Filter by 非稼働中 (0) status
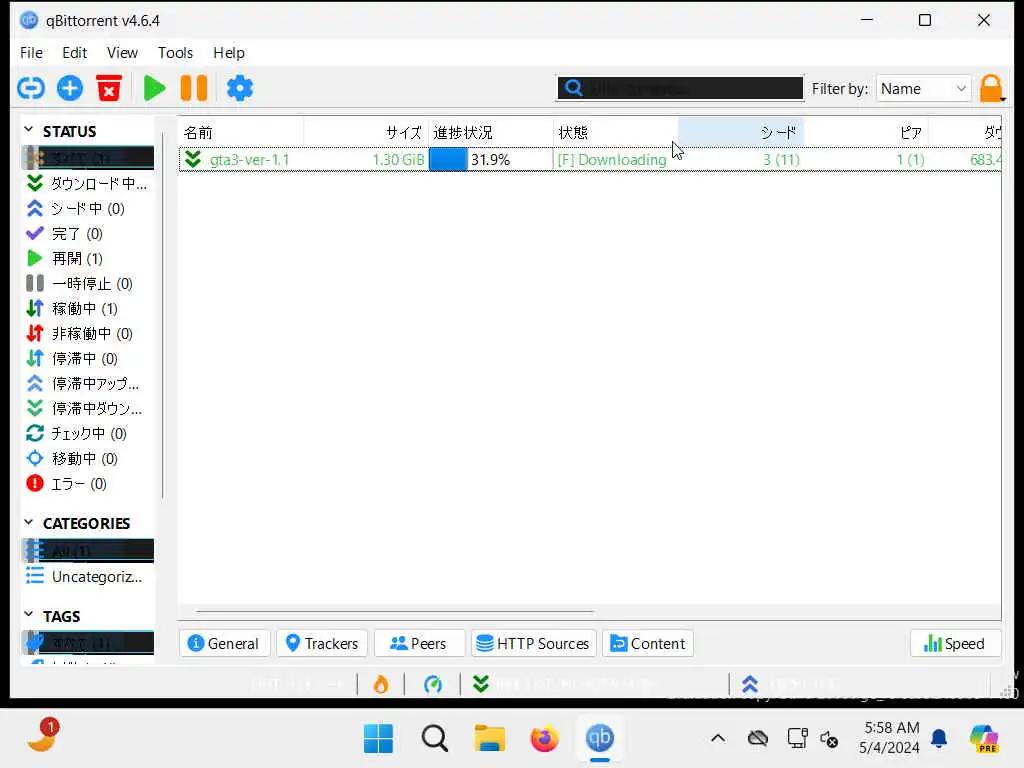The image size is (1024, 768). 88,334
